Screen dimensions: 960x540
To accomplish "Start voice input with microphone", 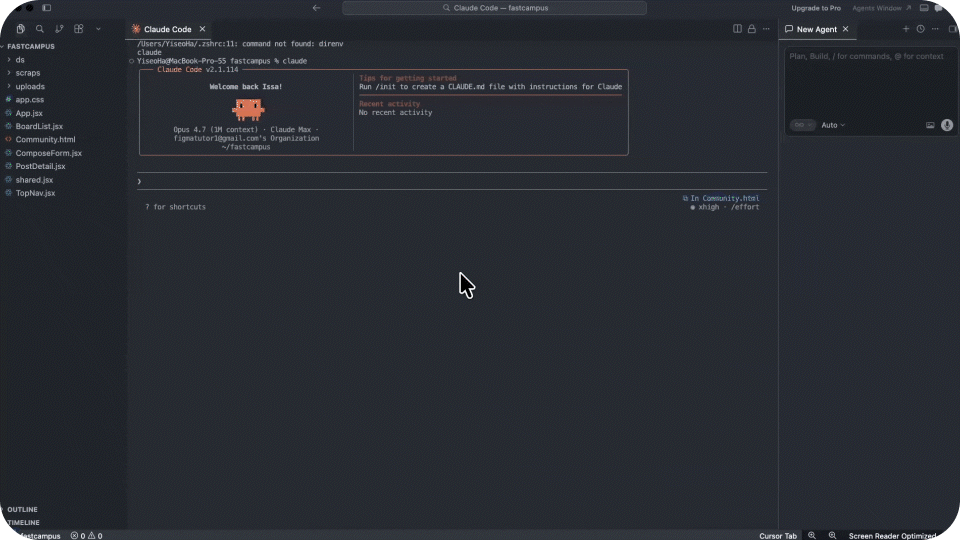I will [947, 125].
